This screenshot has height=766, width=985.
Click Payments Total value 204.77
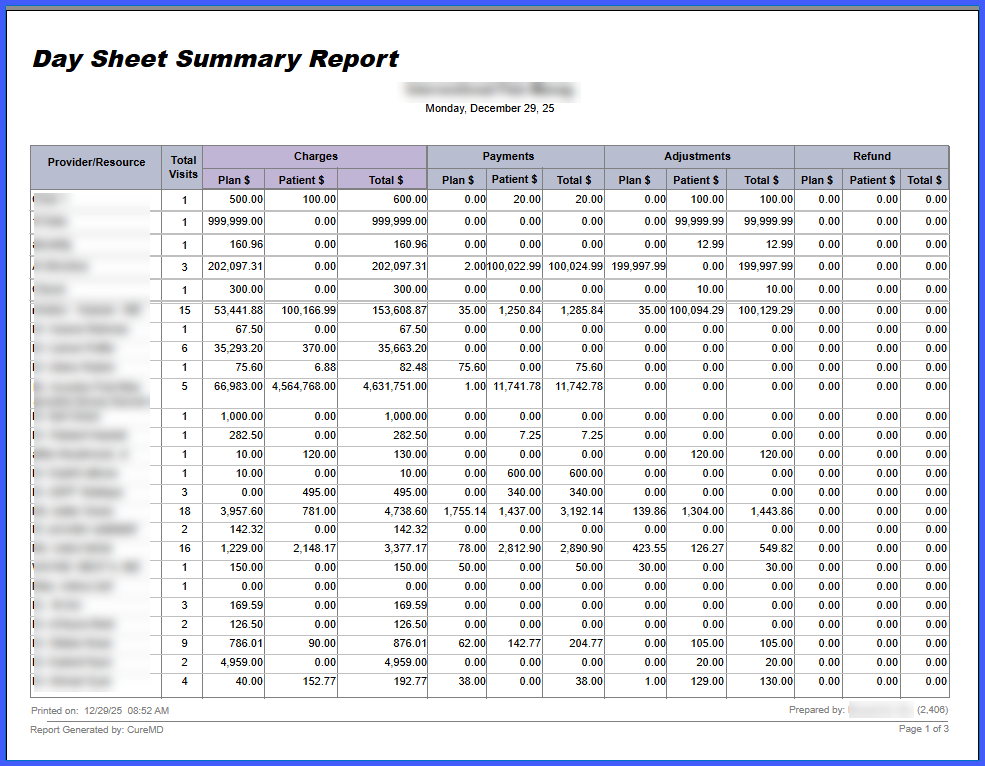click(x=586, y=643)
